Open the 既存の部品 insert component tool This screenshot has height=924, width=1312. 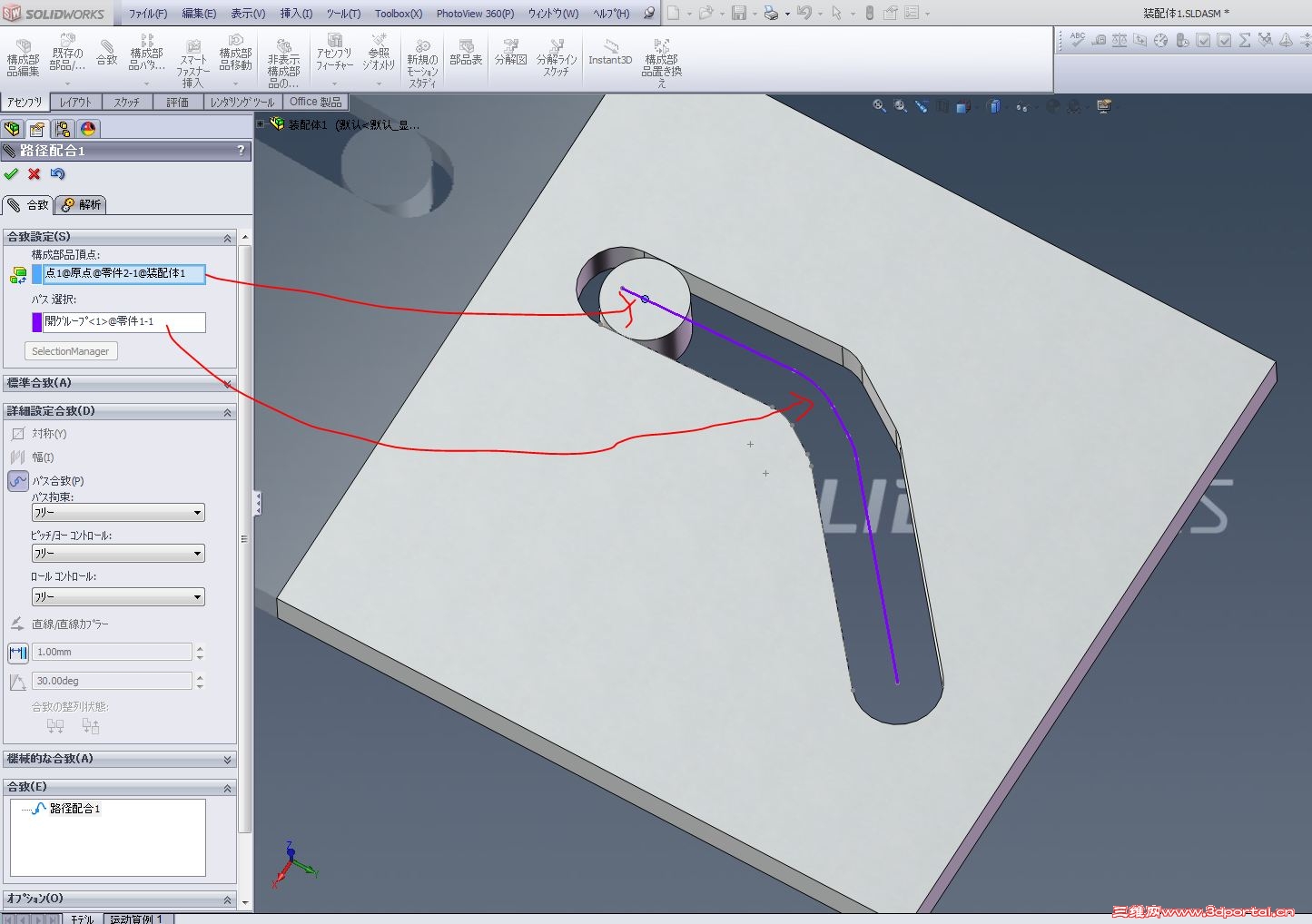tap(67, 58)
